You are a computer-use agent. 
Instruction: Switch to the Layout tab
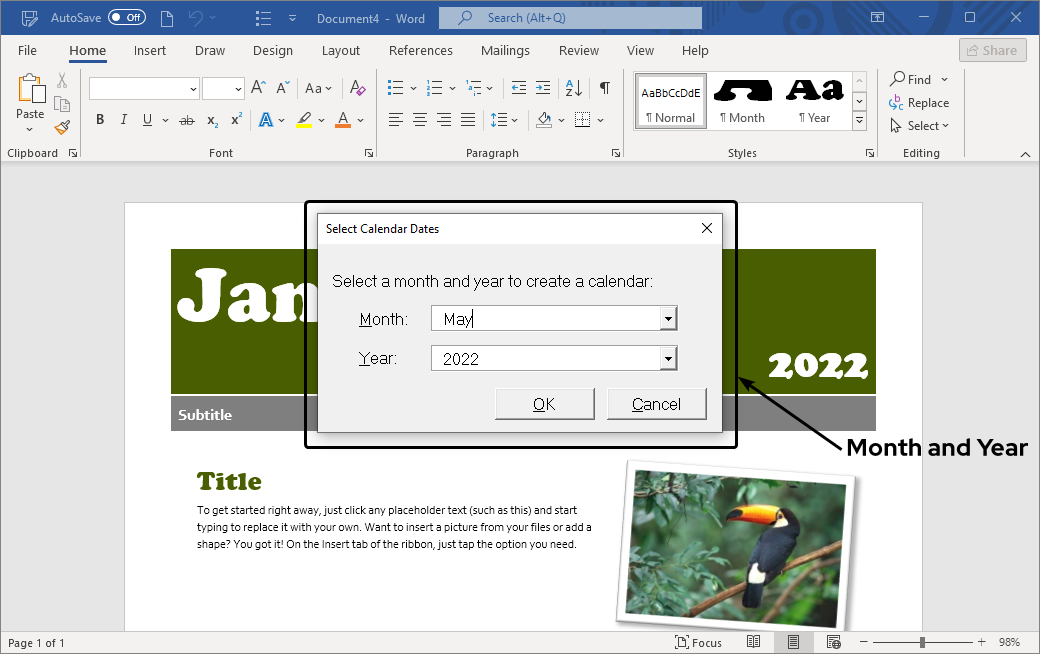tap(340, 51)
